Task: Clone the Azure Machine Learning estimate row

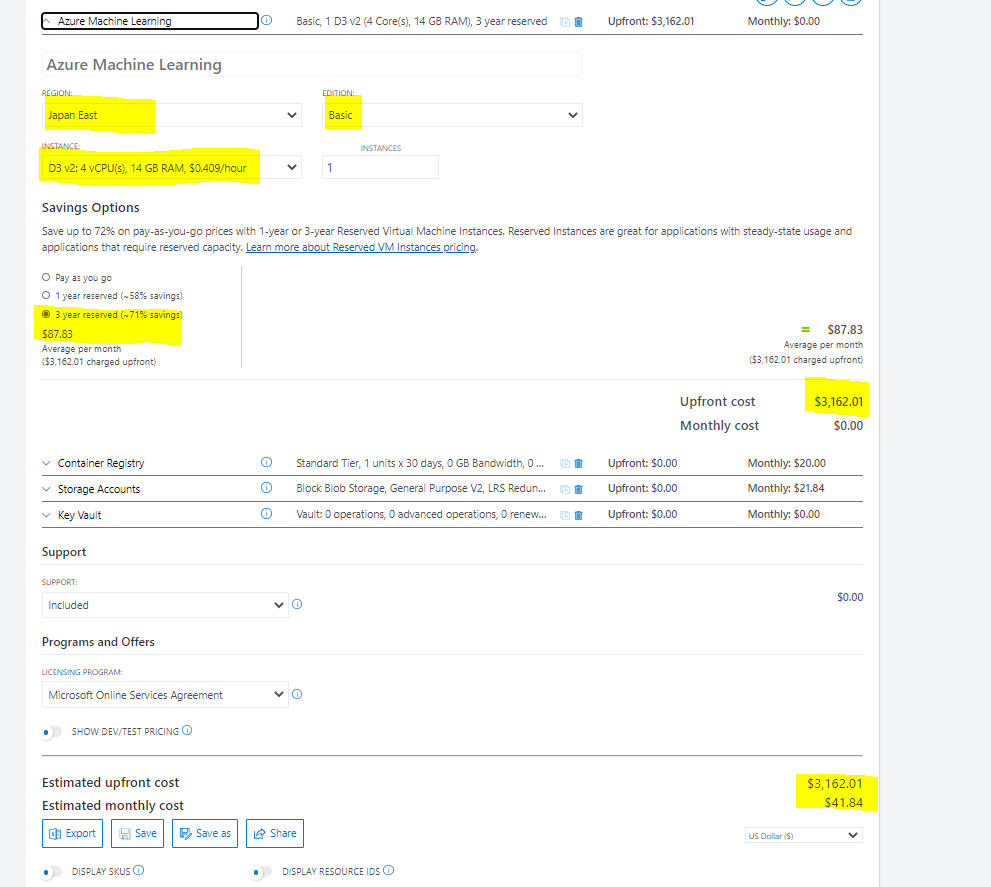Action: (x=565, y=21)
